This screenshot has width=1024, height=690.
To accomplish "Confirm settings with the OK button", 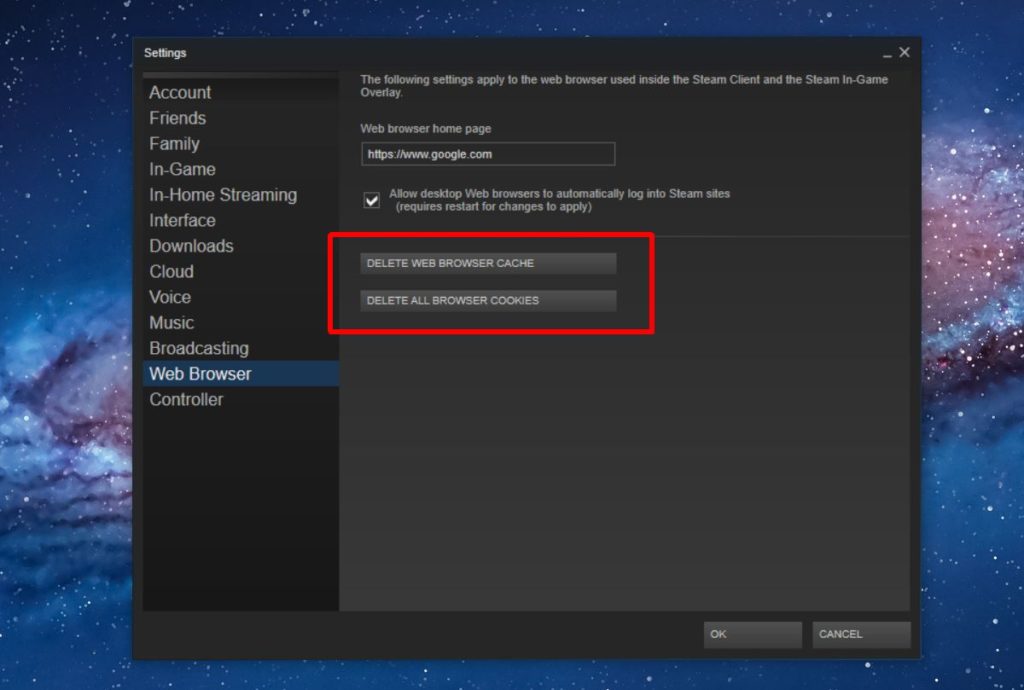I will click(x=752, y=634).
